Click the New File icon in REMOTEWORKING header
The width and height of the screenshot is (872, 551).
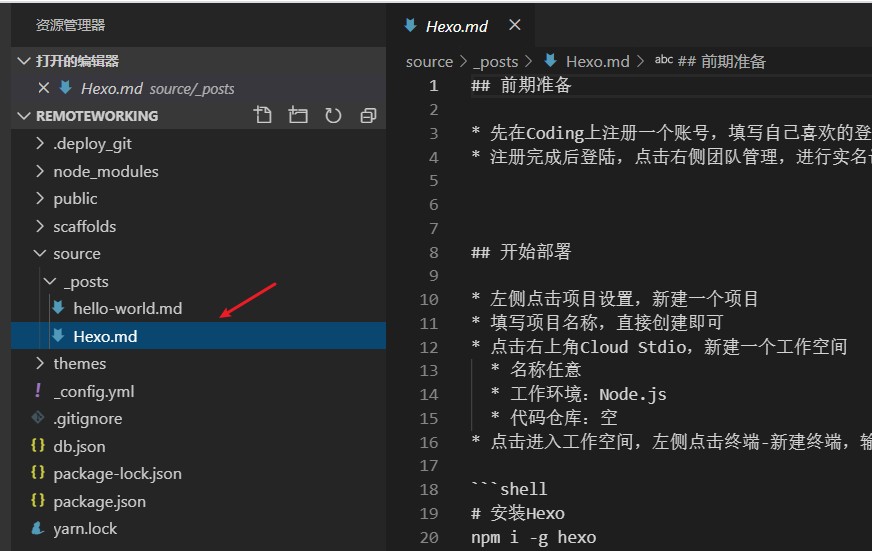tap(262, 115)
